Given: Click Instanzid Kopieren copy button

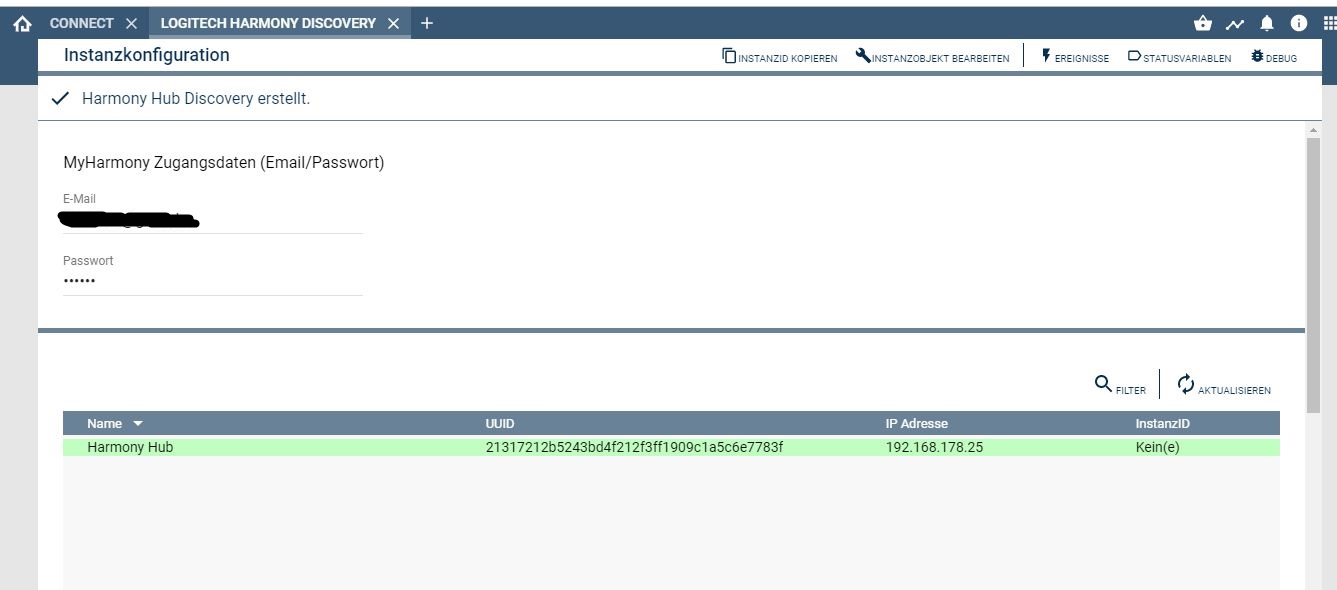Looking at the screenshot, I should pos(780,57).
